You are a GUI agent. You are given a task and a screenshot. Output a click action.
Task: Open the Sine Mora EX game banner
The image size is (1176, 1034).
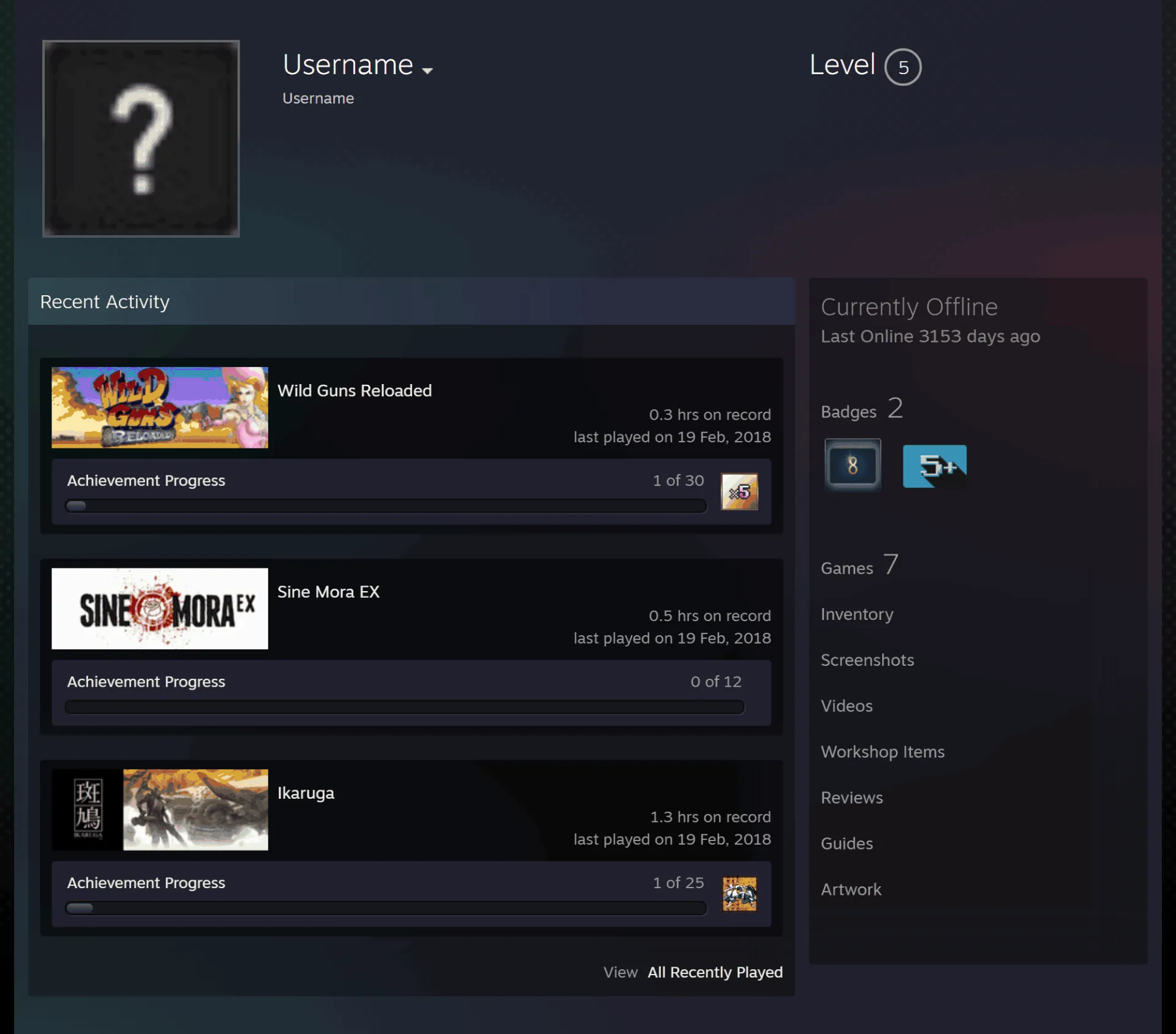160,608
